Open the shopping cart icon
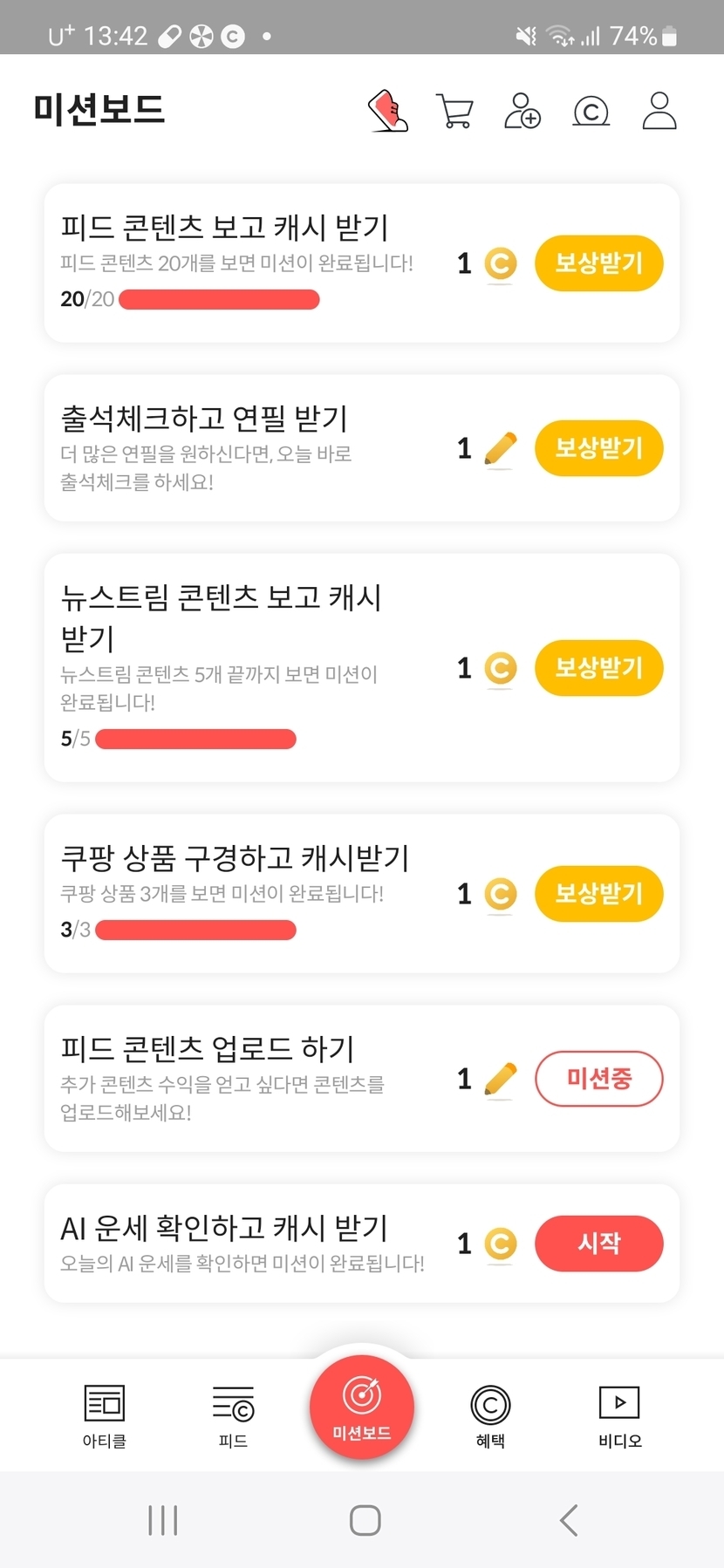The image size is (724, 1568). [454, 111]
